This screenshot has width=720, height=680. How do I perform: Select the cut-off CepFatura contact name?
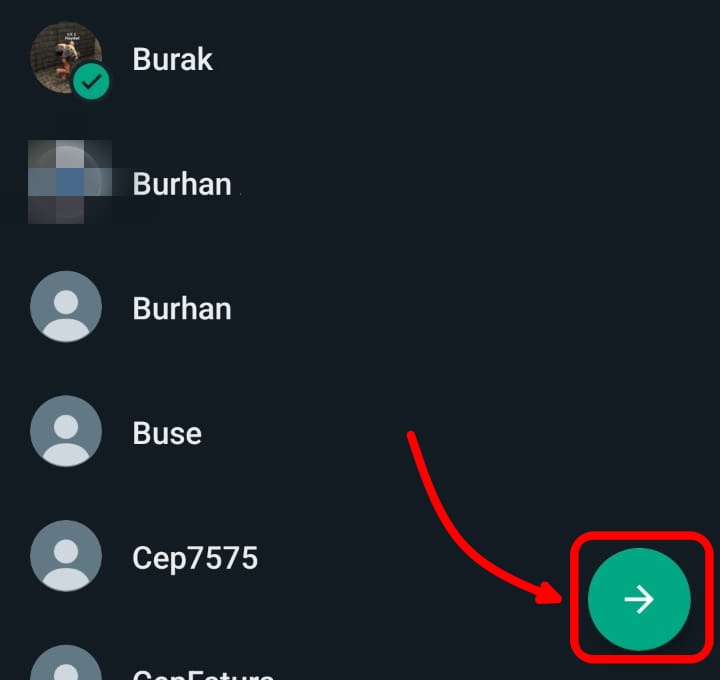point(203,674)
